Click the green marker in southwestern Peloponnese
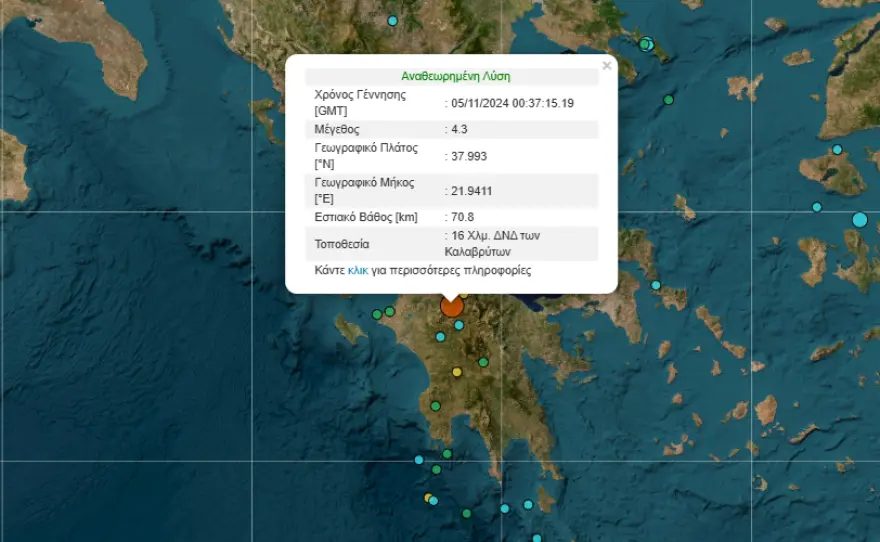Image resolution: width=880 pixels, height=542 pixels. [436, 406]
